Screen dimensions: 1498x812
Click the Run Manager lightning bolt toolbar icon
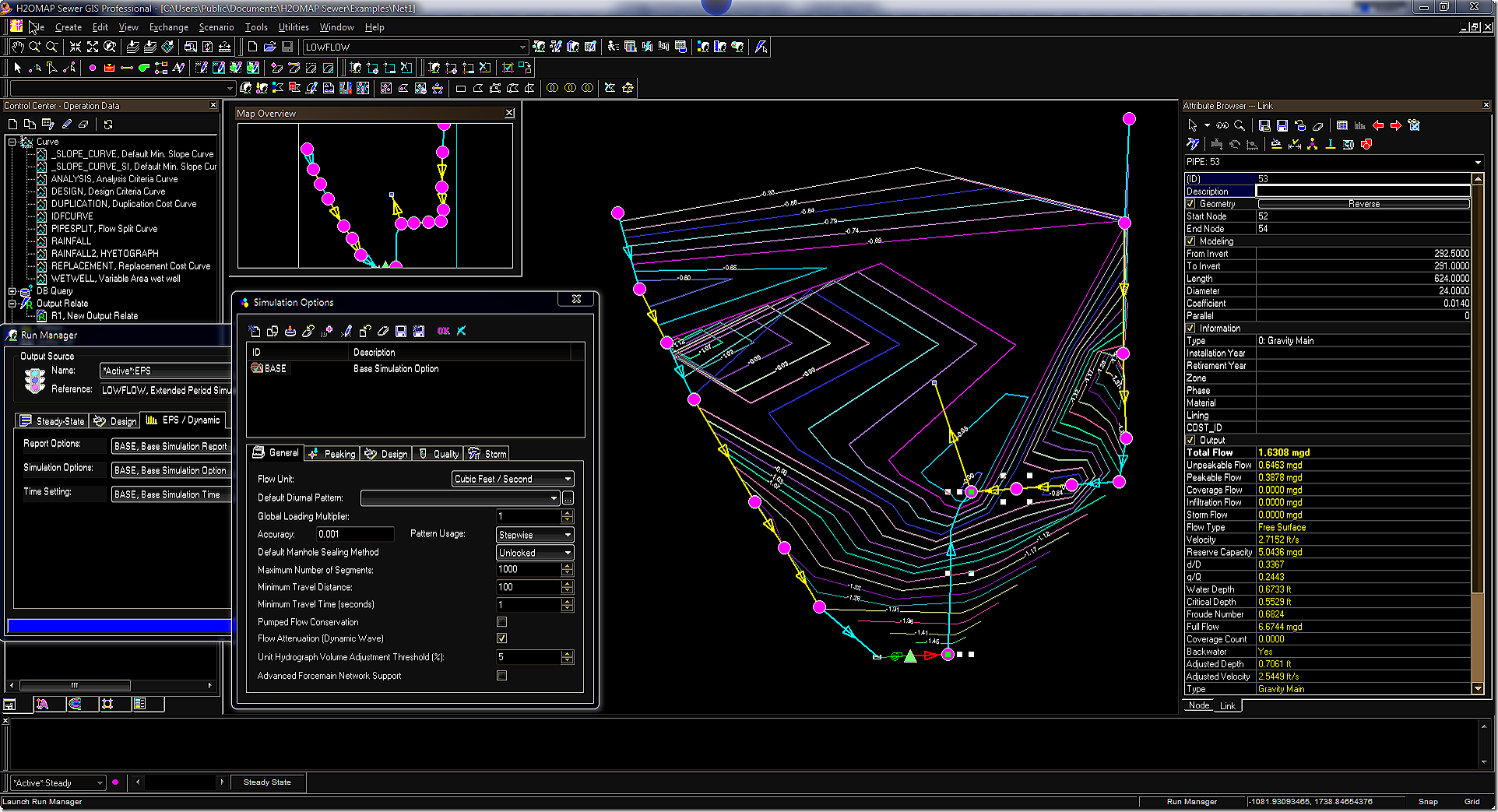tap(761, 47)
